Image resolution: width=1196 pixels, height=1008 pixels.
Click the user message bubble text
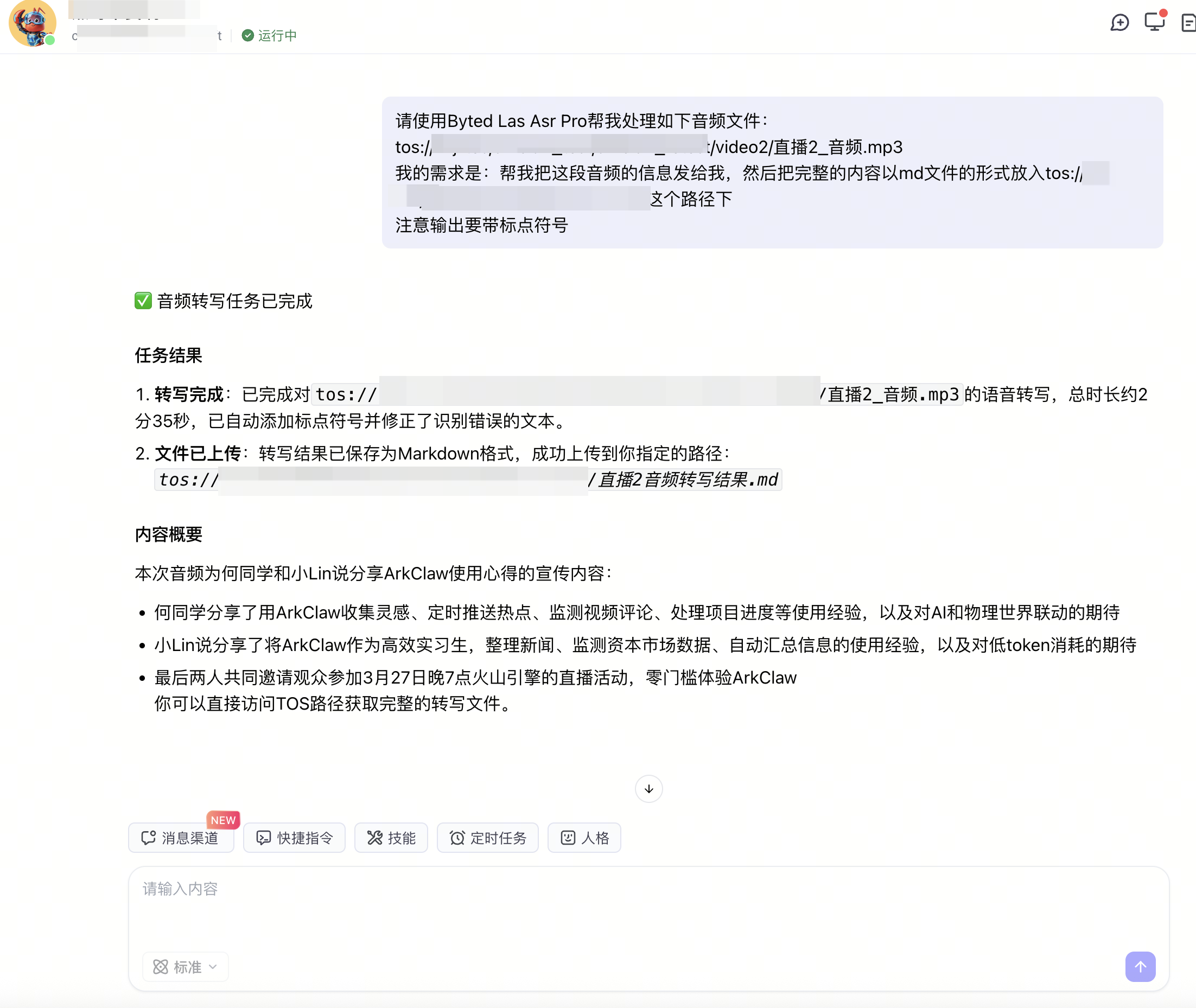(x=772, y=173)
